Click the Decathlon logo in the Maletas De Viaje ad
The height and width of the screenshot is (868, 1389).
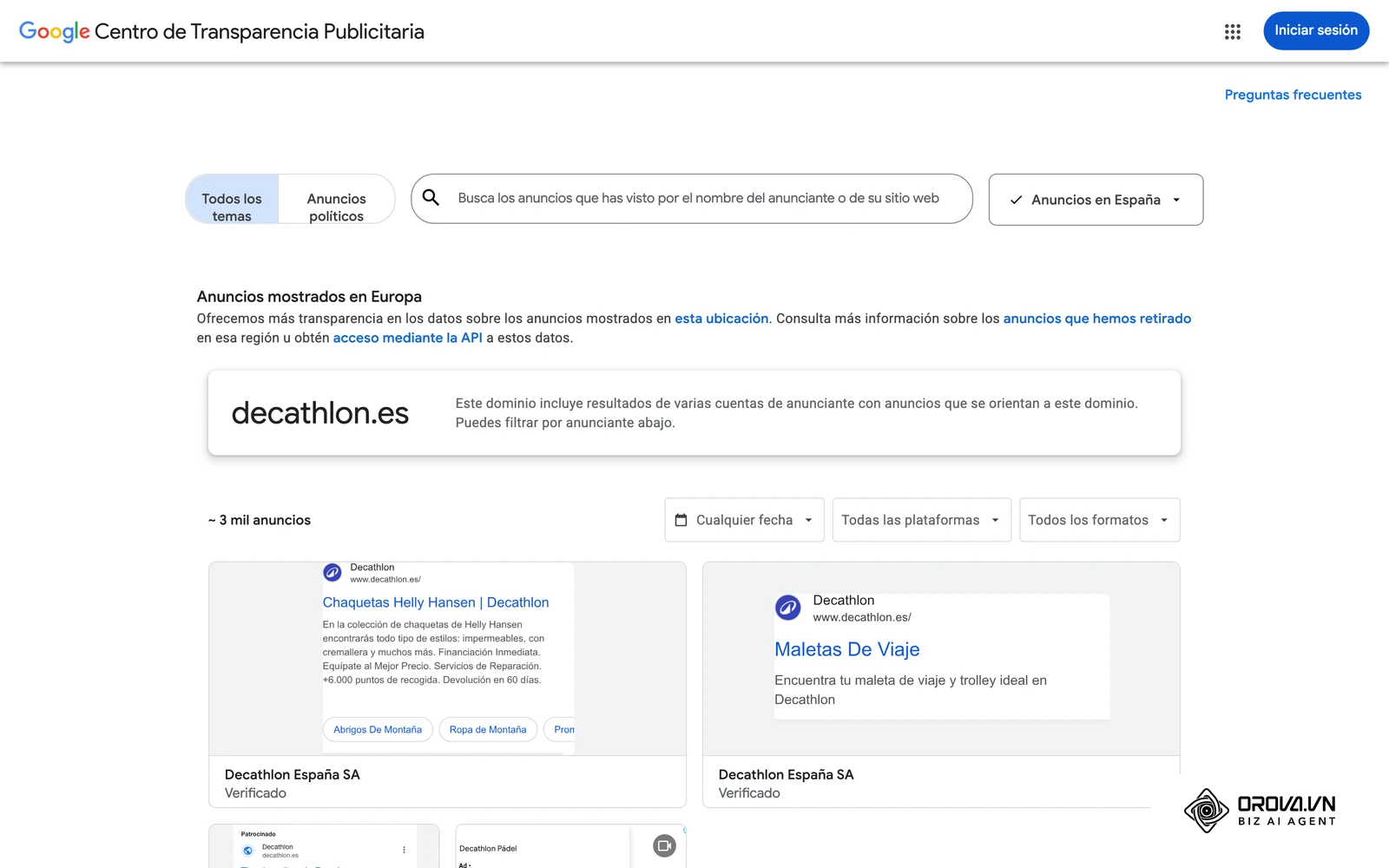pos(788,608)
